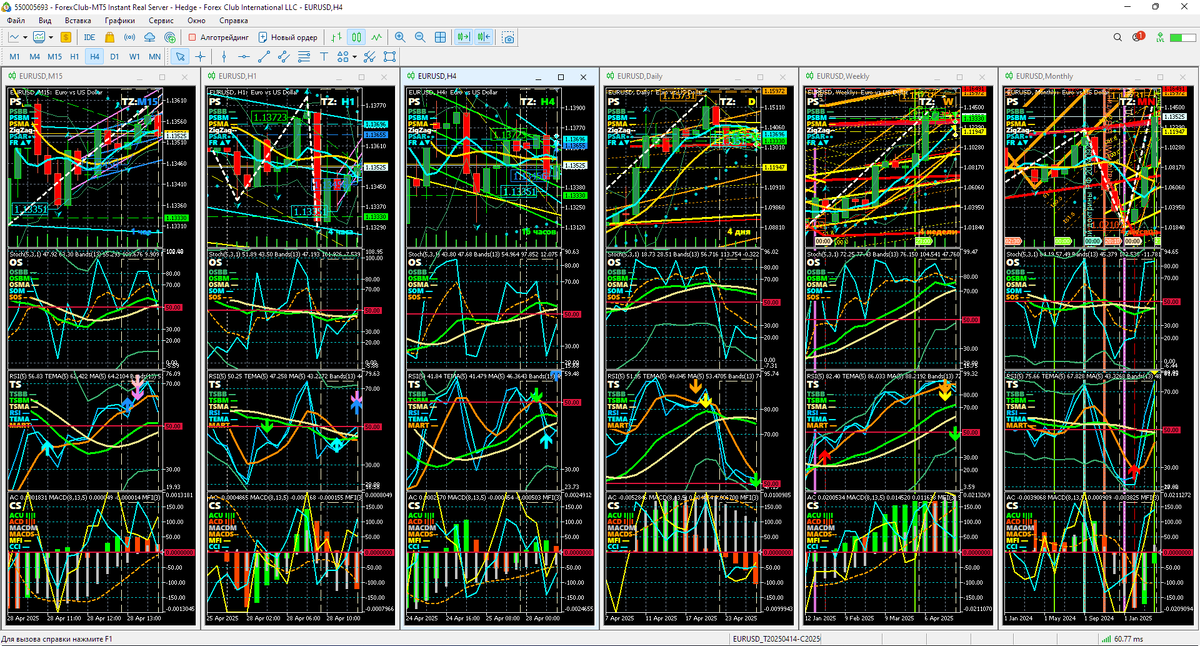Image resolution: width=1200 pixels, height=646 pixels.
Task: Click the LVL level indicator icon
Action: click(1162, 37)
